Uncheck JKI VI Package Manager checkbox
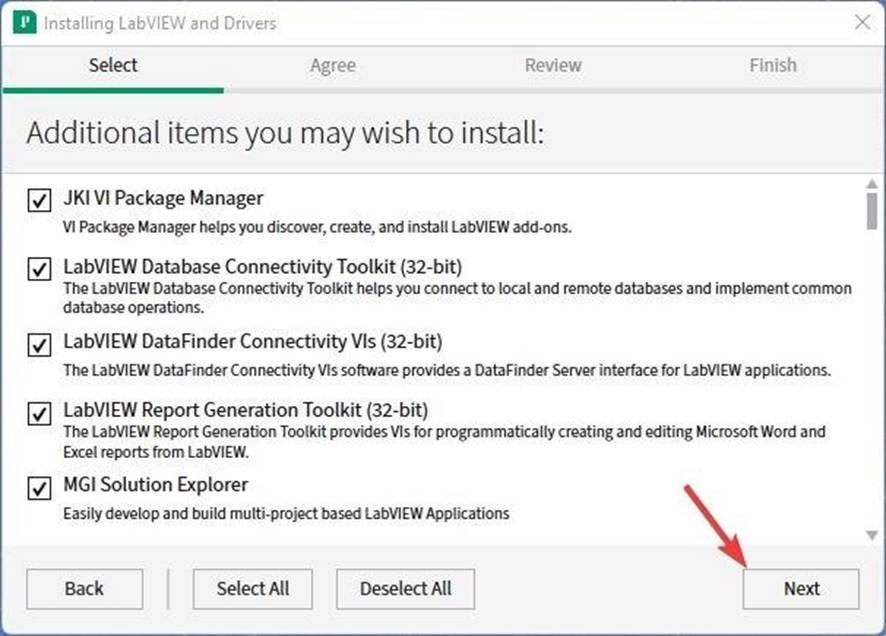 click(x=39, y=200)
